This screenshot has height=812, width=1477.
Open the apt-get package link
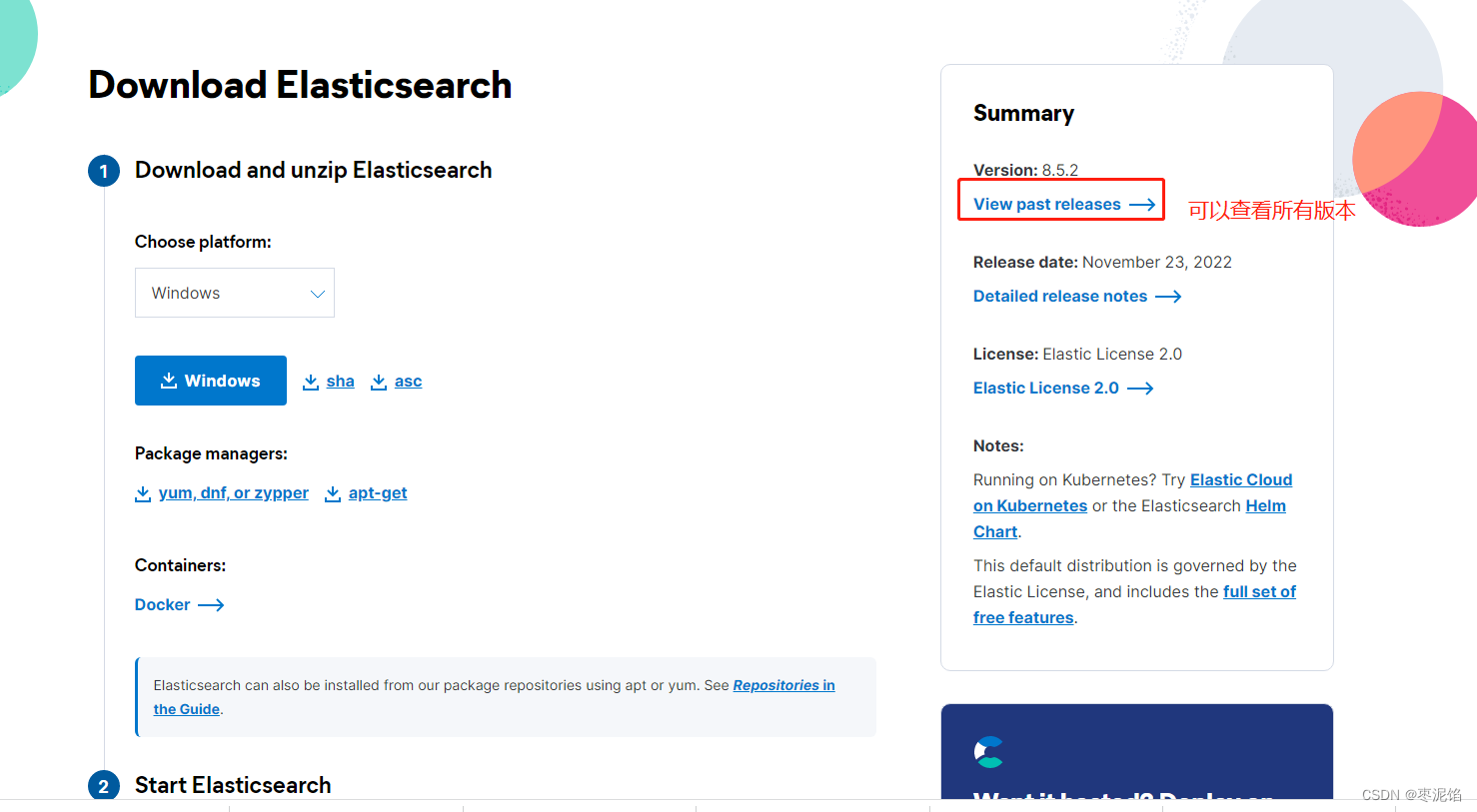(378, 493)
